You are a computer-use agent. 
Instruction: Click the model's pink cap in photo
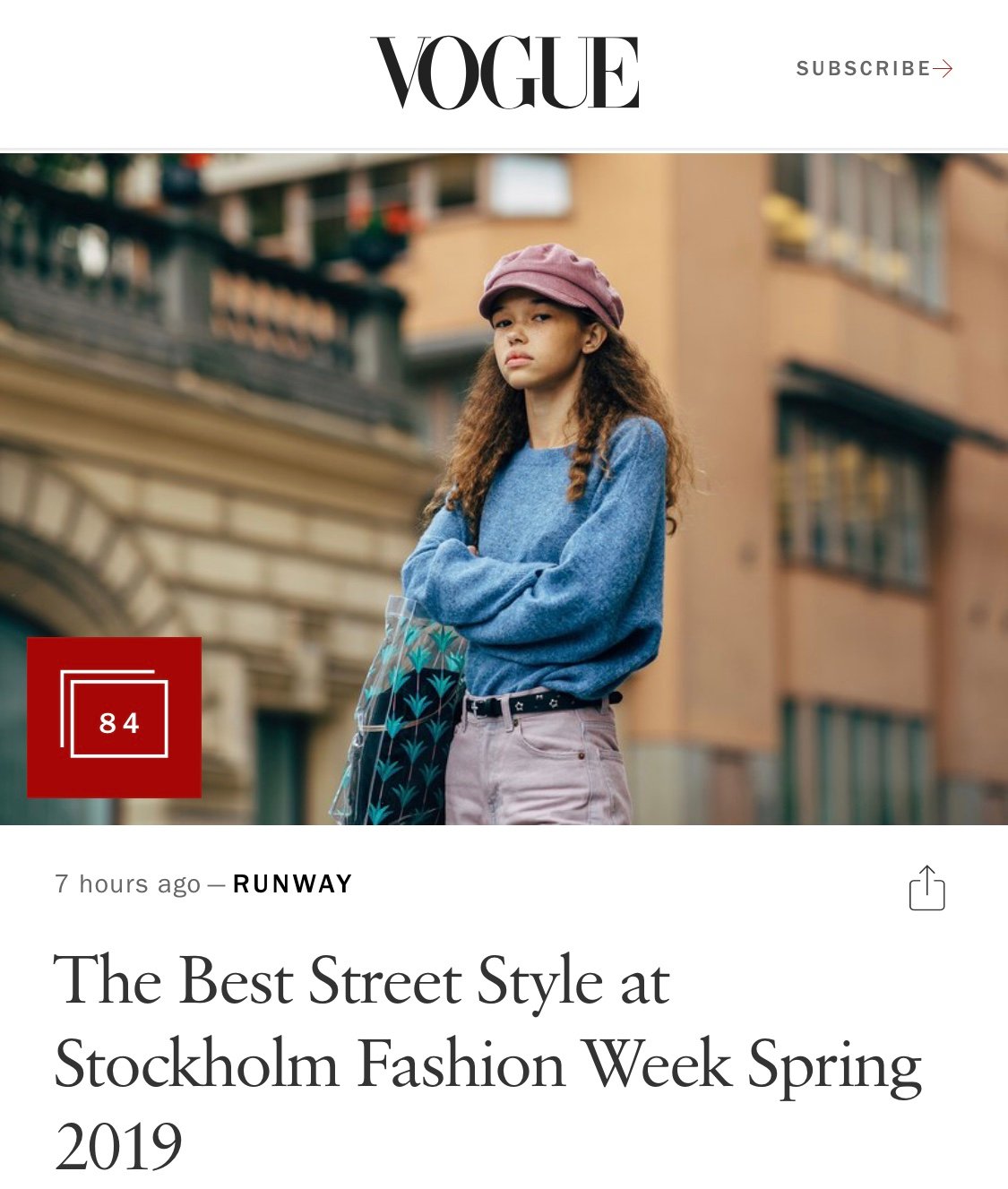(x=551, y=283)
